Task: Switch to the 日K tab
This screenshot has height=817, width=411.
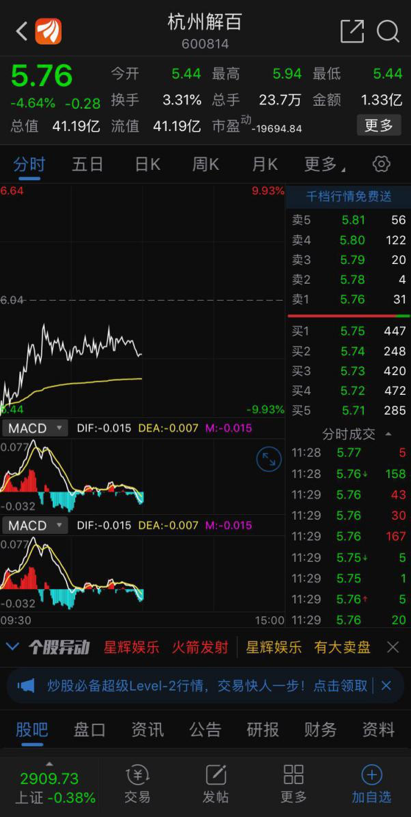Action: 147,165
